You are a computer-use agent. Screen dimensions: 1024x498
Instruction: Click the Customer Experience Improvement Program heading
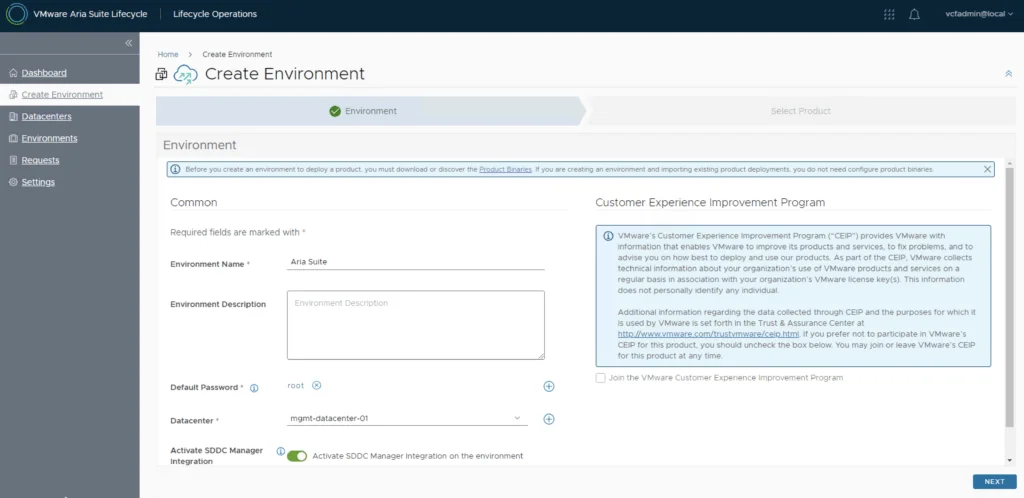point(710,202)
